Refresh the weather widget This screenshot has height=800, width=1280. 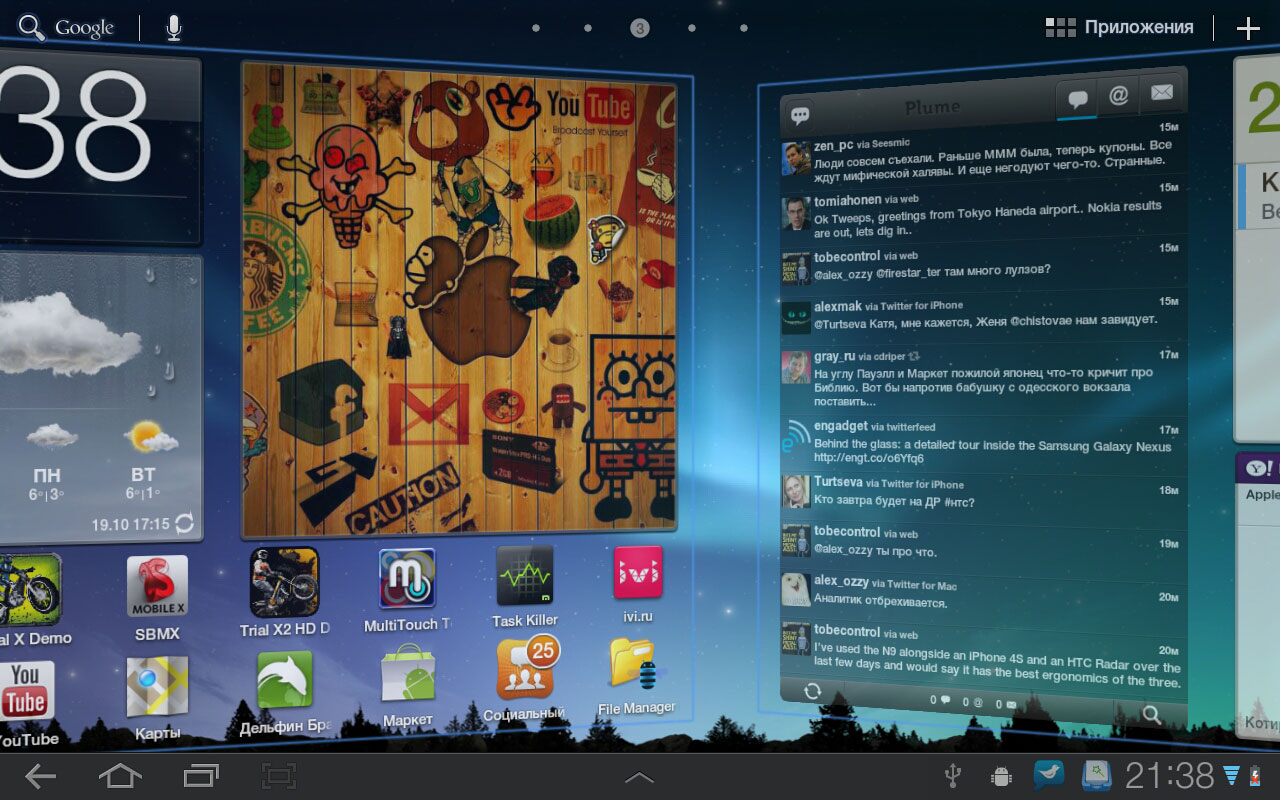click(184, 523)
